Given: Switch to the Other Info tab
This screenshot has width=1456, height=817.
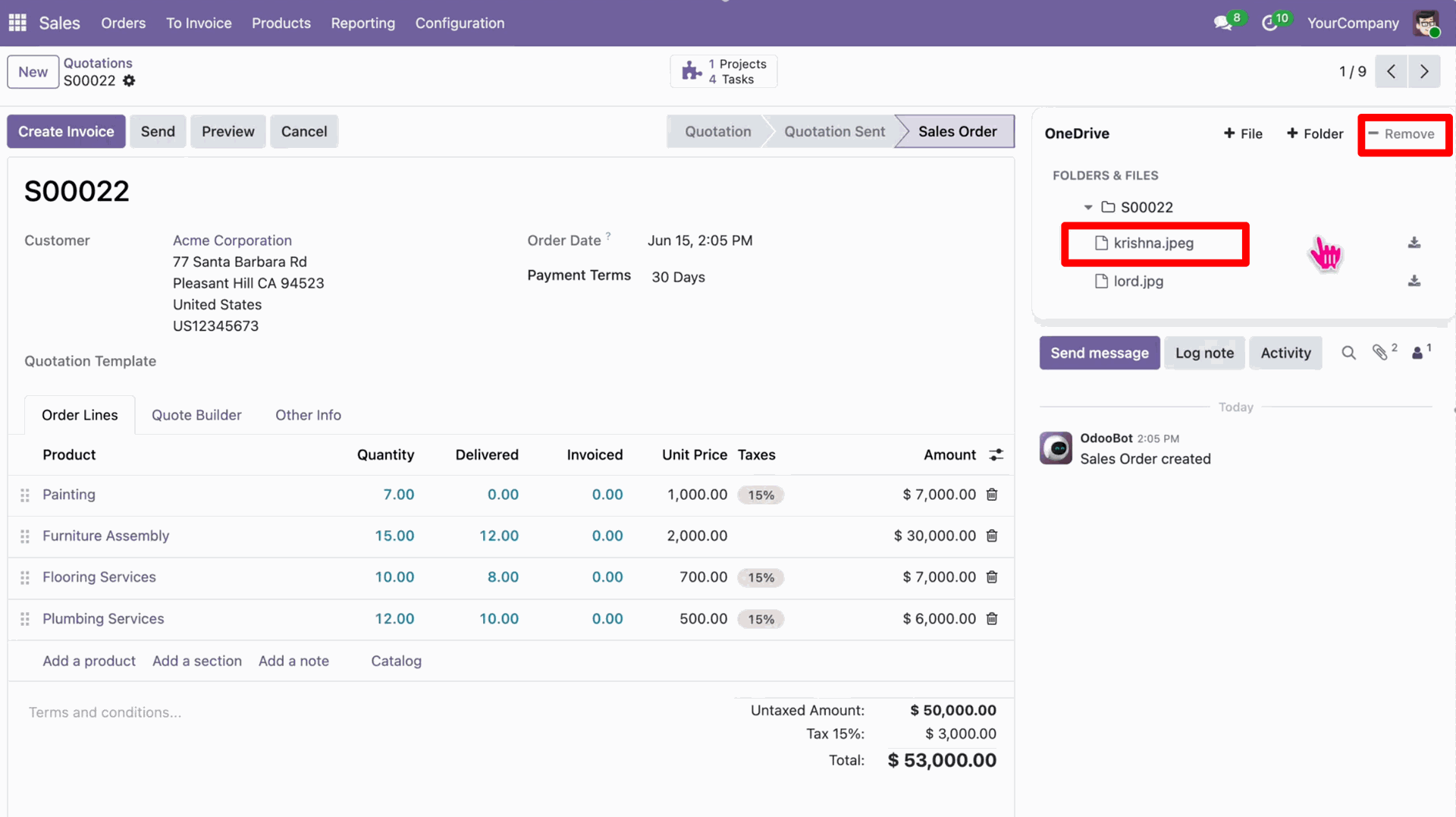Looking at the screenshot, I should (x=308, y=415).
